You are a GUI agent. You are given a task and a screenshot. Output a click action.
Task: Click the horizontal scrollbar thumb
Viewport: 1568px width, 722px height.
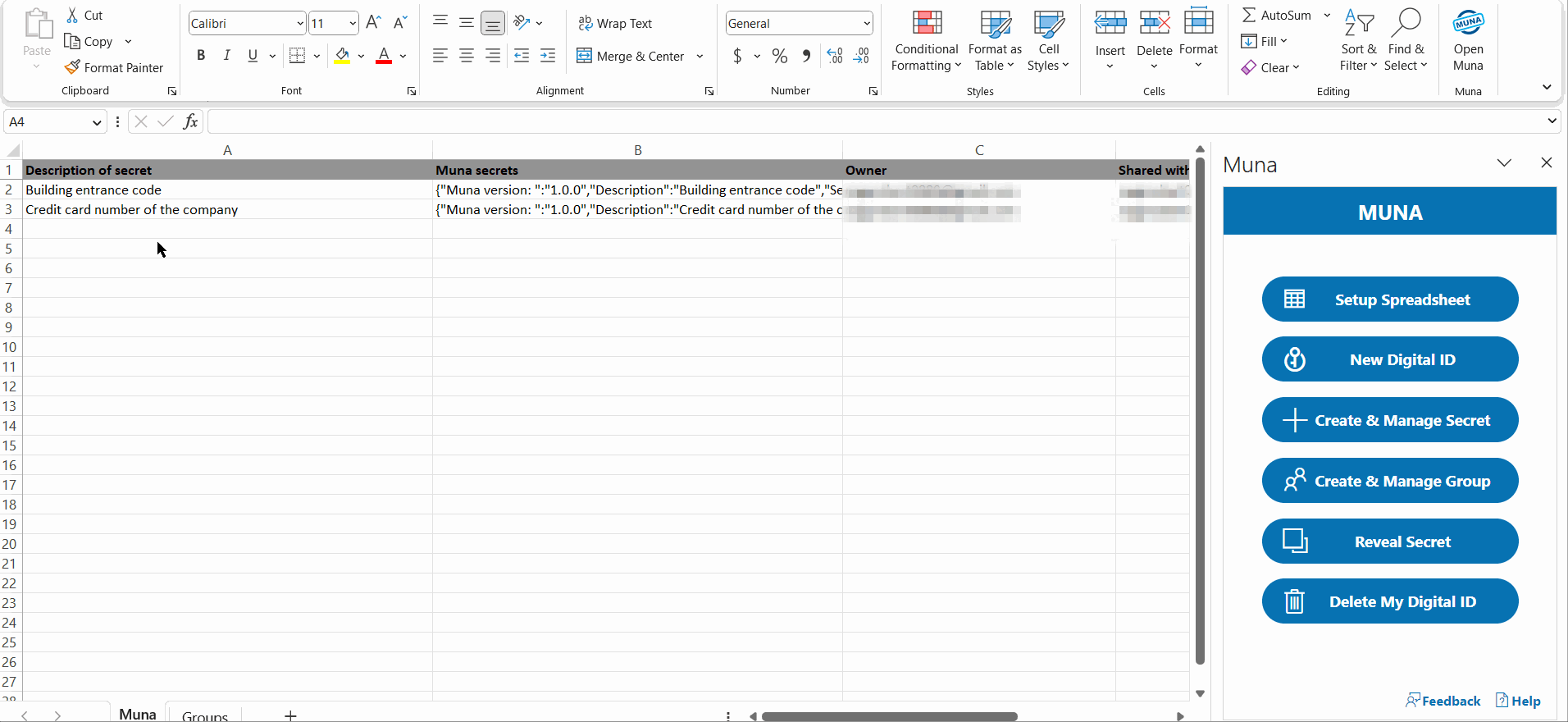coord(890,716)
